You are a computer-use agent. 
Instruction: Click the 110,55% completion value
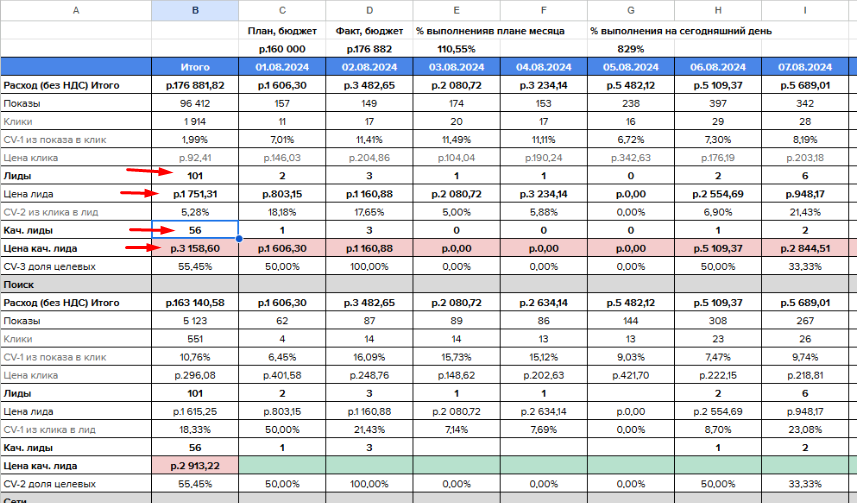(x=456, y=49)
